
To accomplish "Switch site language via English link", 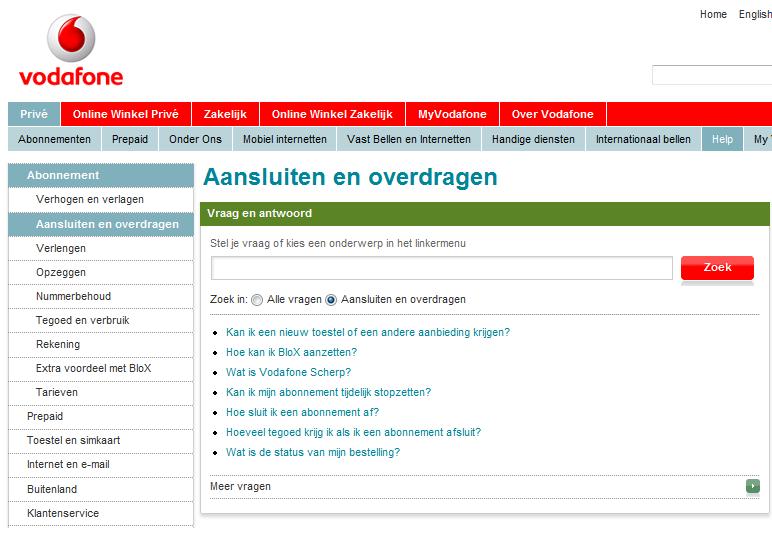I will point(755,14).
